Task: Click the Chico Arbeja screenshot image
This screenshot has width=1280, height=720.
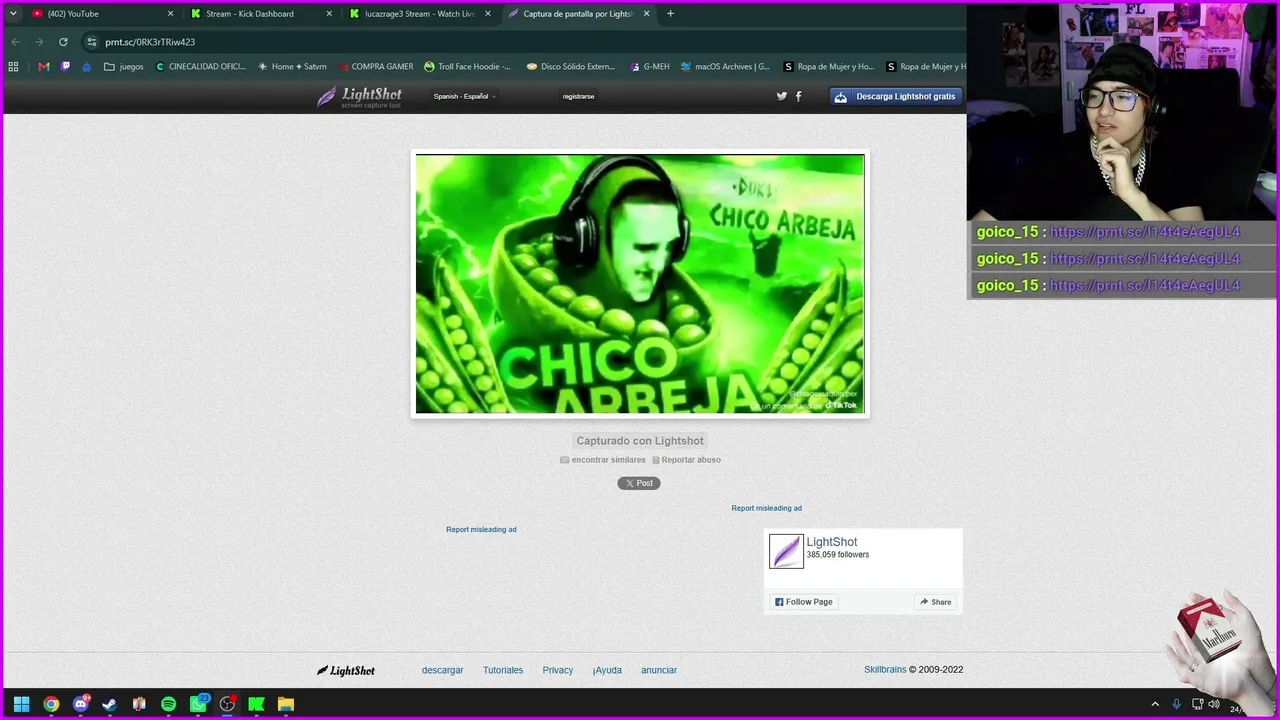Action: pos(640,283)
